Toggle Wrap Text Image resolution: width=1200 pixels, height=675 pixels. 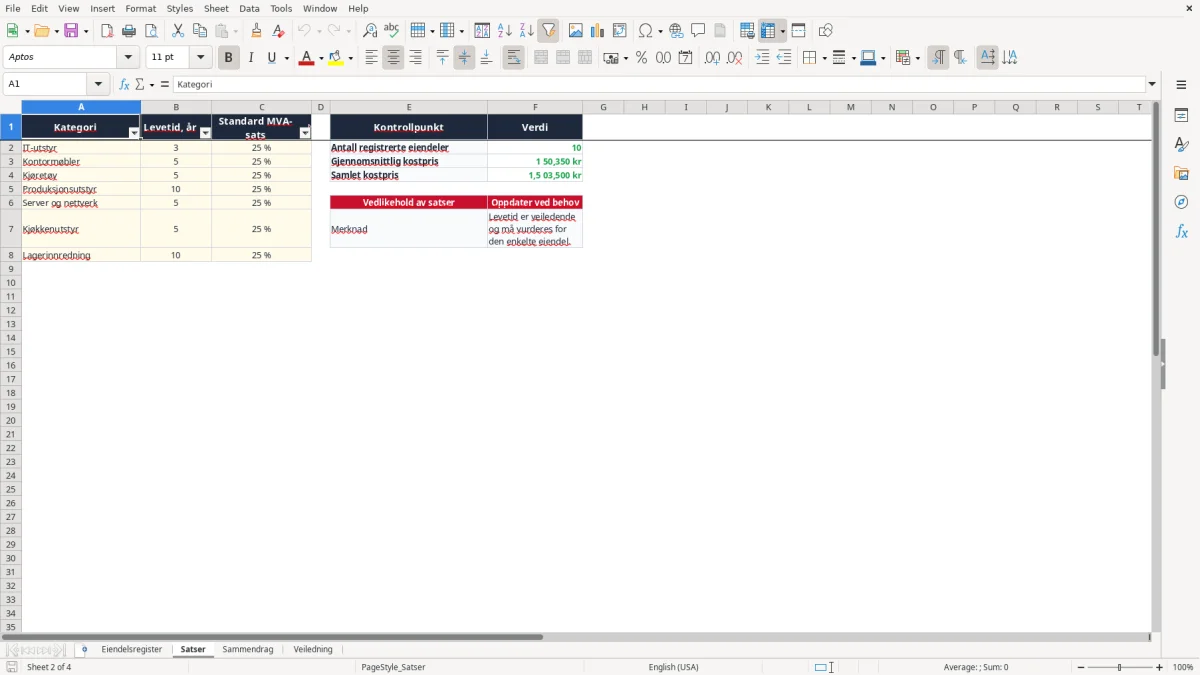(513, 58)
